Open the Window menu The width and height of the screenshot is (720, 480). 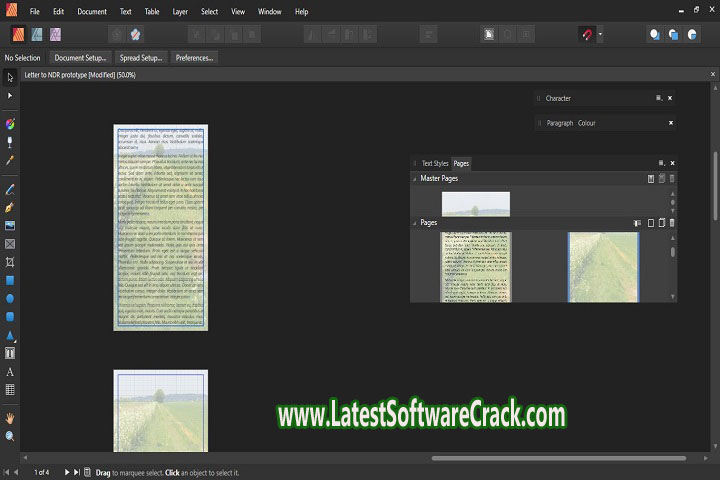270,11
